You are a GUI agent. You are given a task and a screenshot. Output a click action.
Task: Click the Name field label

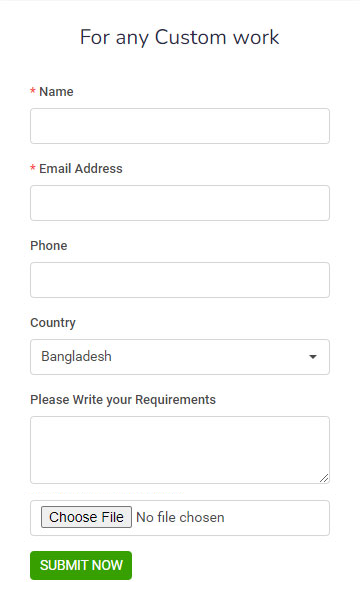click(56, 92)
